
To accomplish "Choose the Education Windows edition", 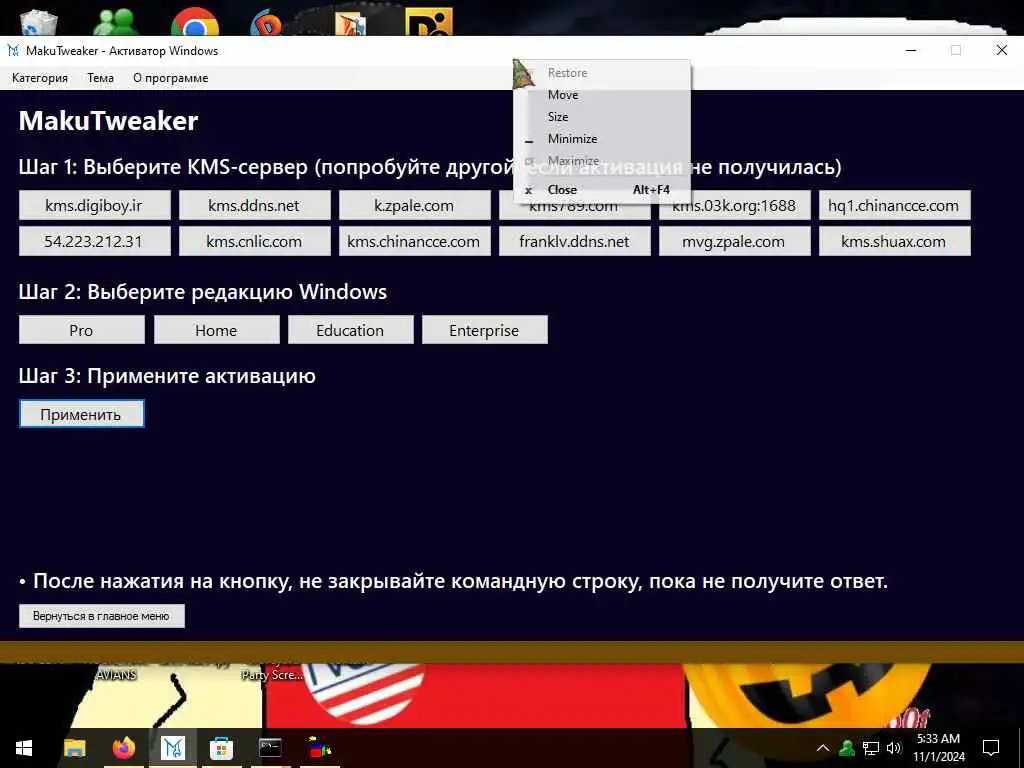I will click(x=351, y=330).
